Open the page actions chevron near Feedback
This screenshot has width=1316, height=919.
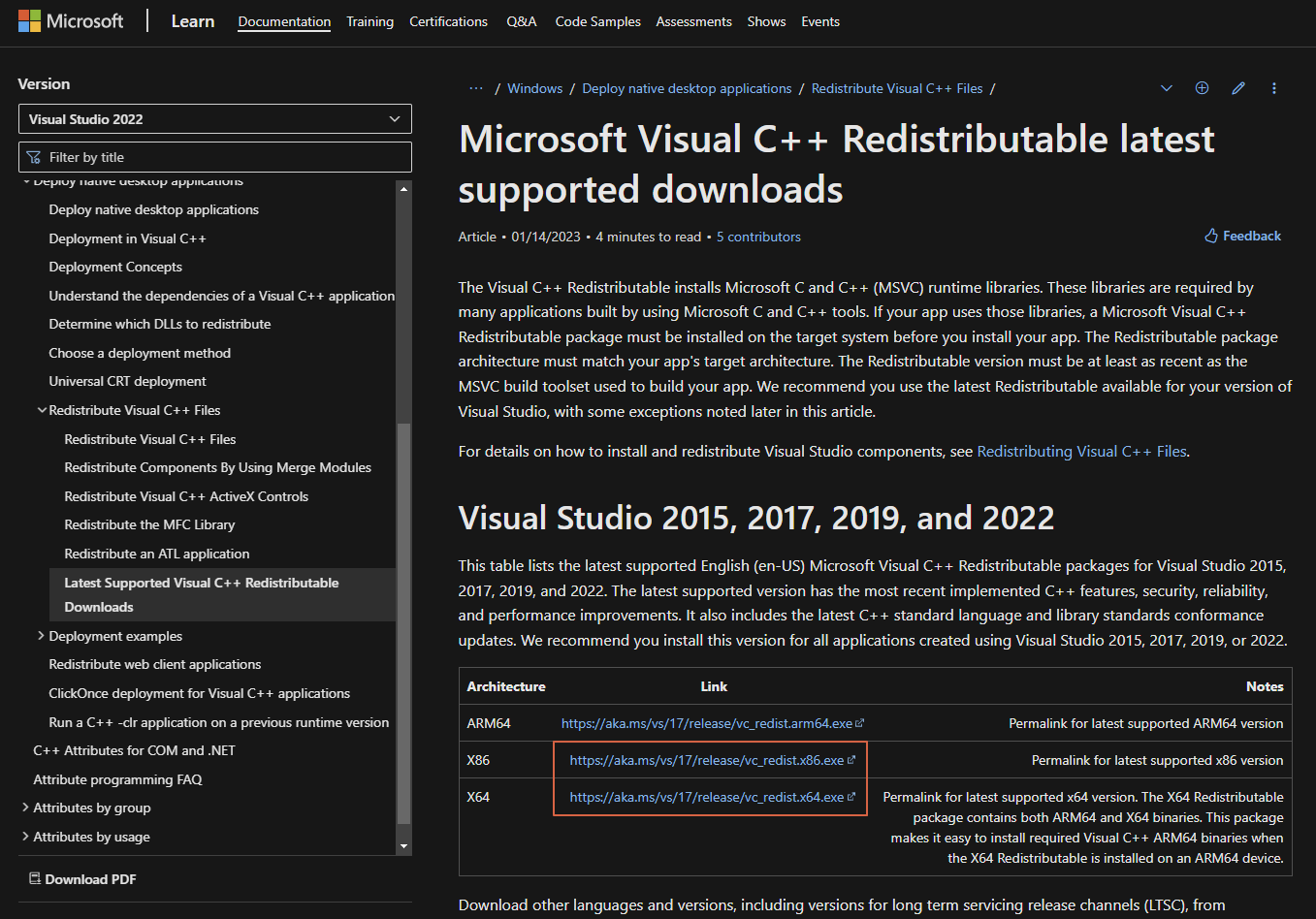pyautogui.click(x=1166, y=88)
